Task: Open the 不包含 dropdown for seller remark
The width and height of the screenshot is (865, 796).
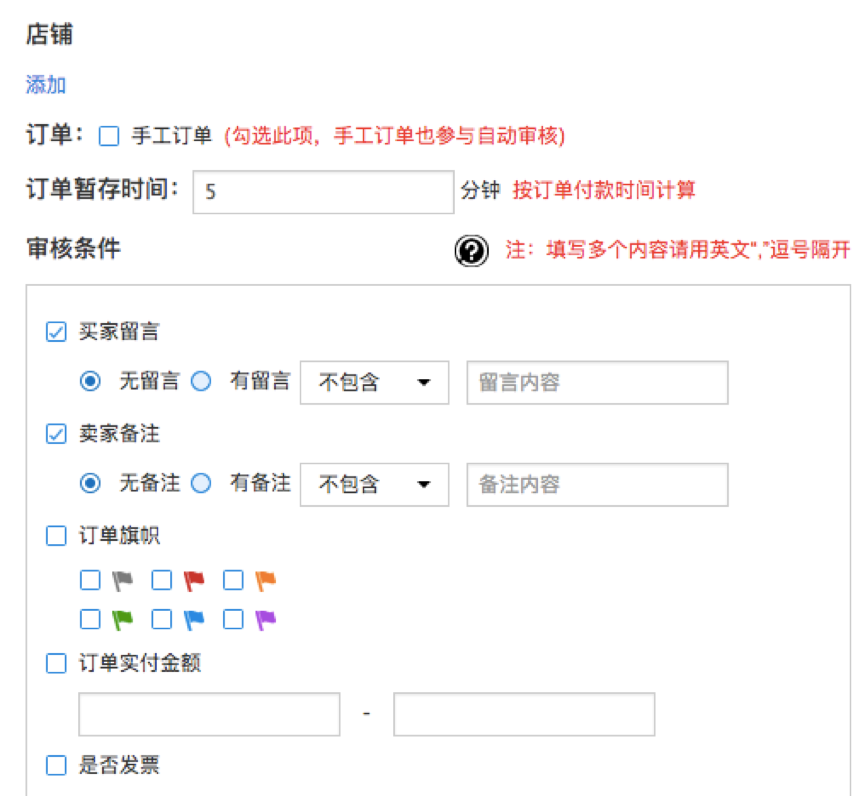Action: click(374, 484)
